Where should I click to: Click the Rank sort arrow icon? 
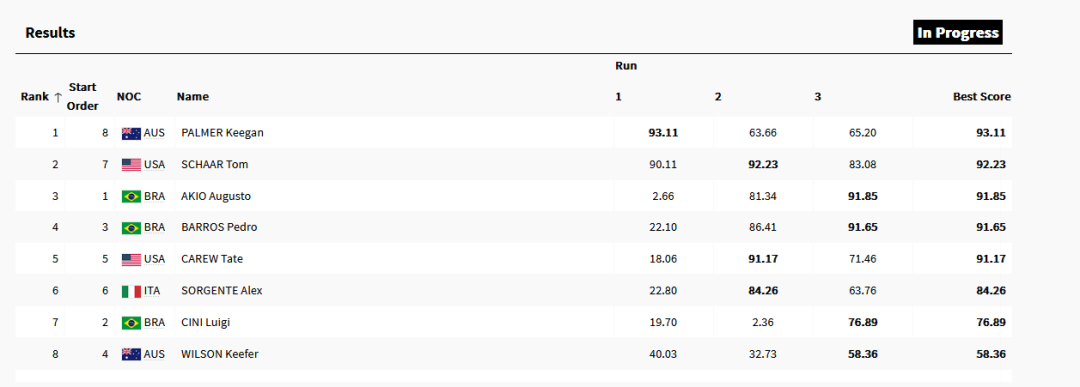click(x=57, y=97)
